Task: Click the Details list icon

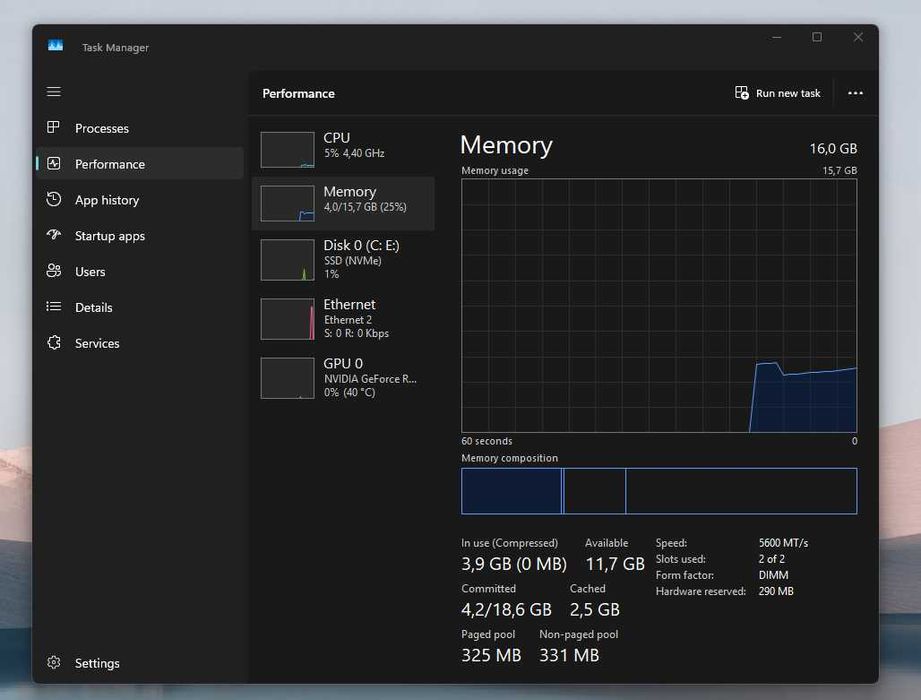Action: point(54,307)
